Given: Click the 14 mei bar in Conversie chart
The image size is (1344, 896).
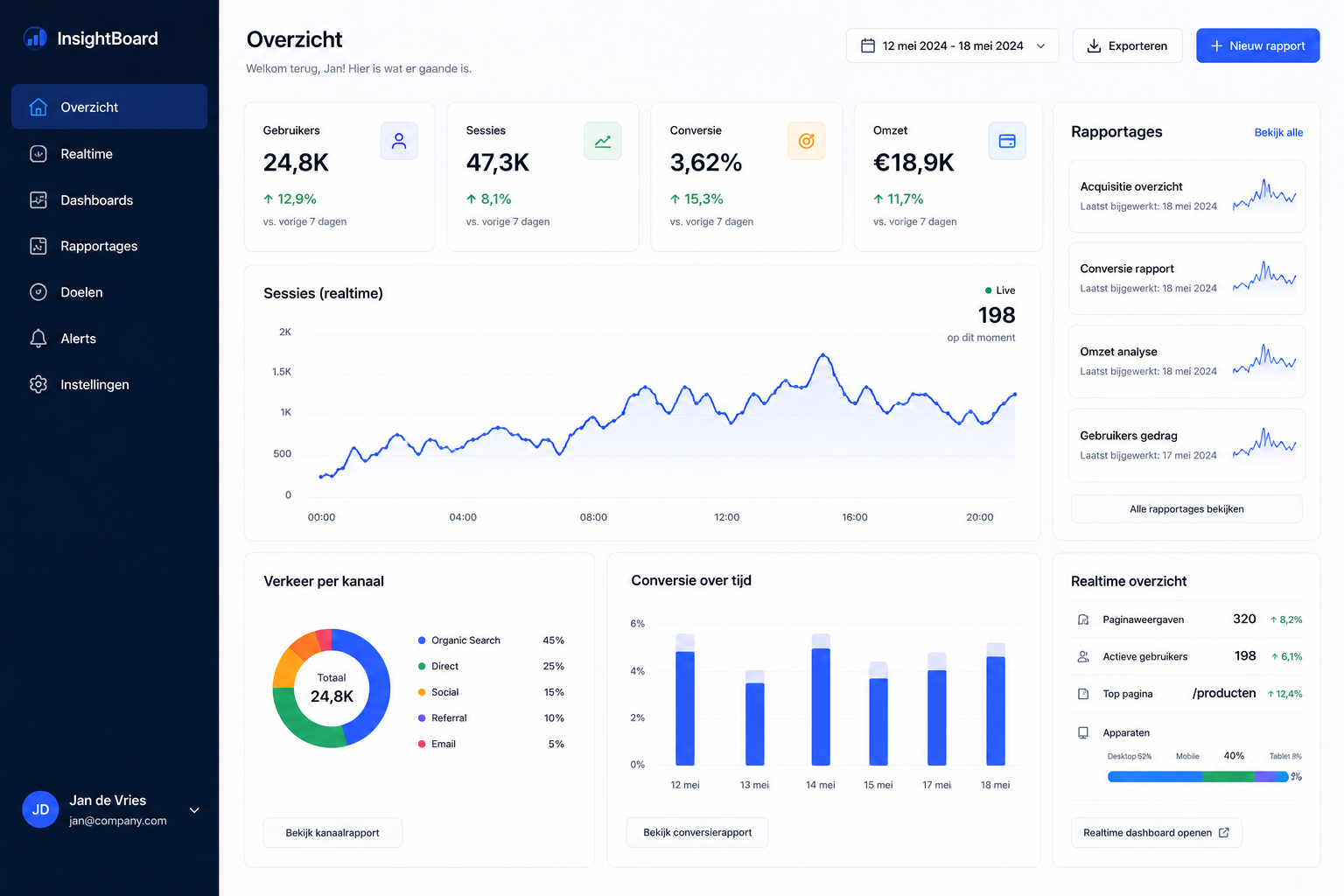Looking at the screenshot, I should pos(821,700).
